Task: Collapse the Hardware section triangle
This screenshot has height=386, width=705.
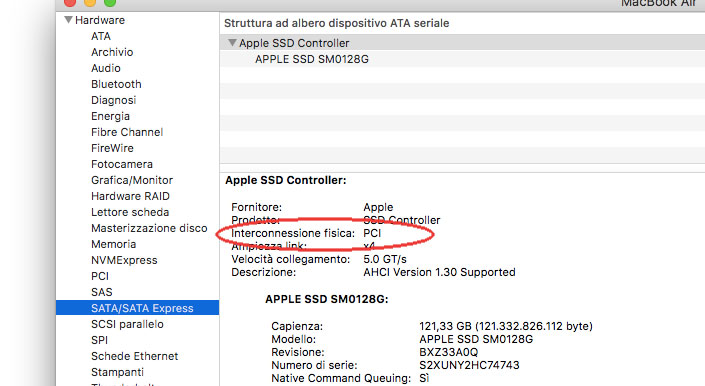Action: [68, 20]
